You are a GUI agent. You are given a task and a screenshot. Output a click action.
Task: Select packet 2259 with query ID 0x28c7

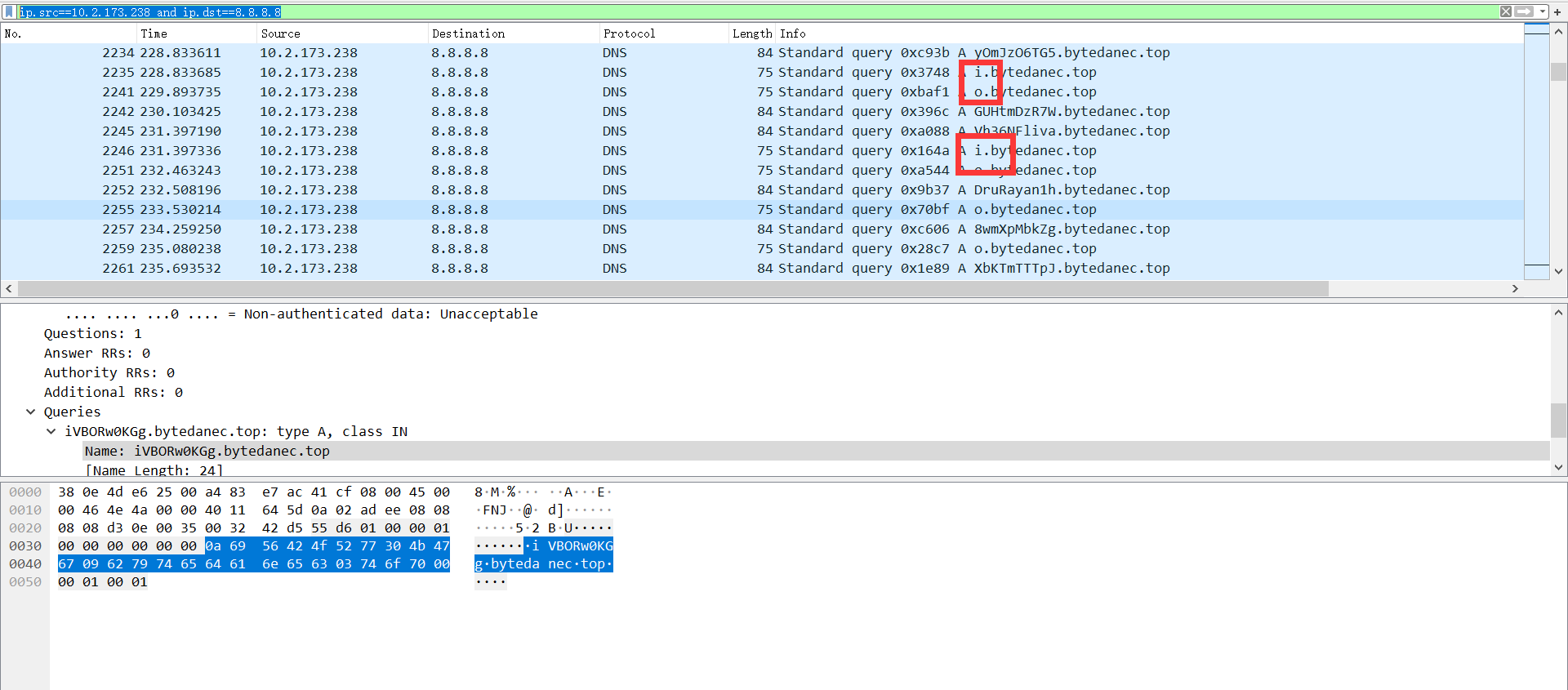coord(761,248)
